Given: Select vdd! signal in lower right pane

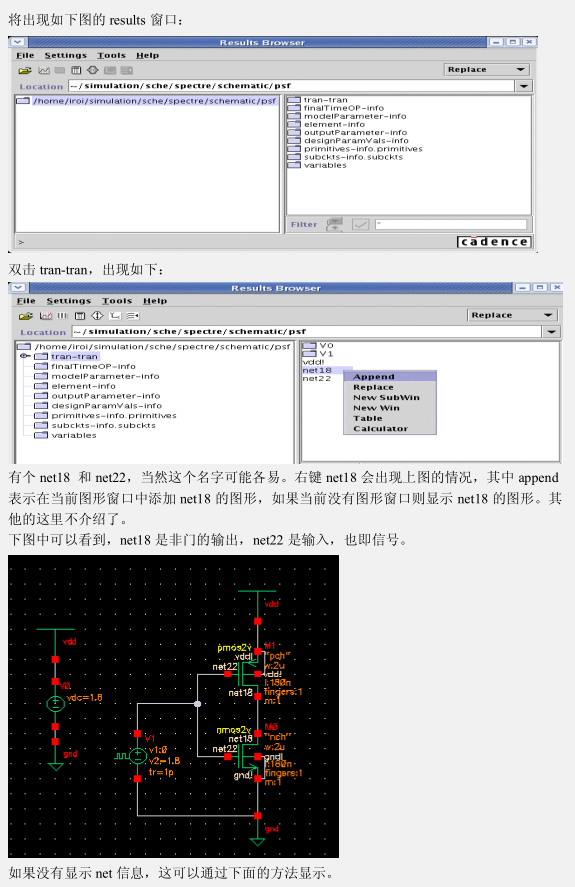Looking at the screenshot, I should [314, 362].
